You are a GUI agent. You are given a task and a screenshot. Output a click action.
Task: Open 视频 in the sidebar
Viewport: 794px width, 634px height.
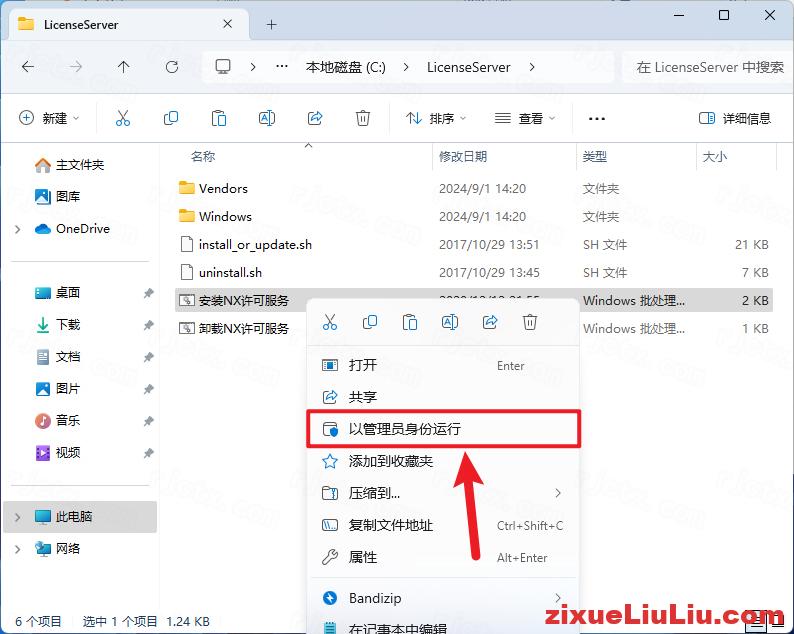click(58, 453)
